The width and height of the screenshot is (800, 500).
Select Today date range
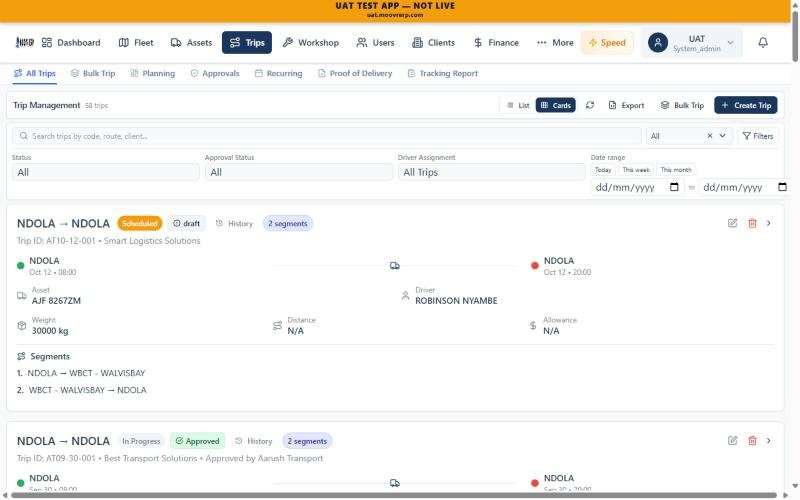coord(603,170)
